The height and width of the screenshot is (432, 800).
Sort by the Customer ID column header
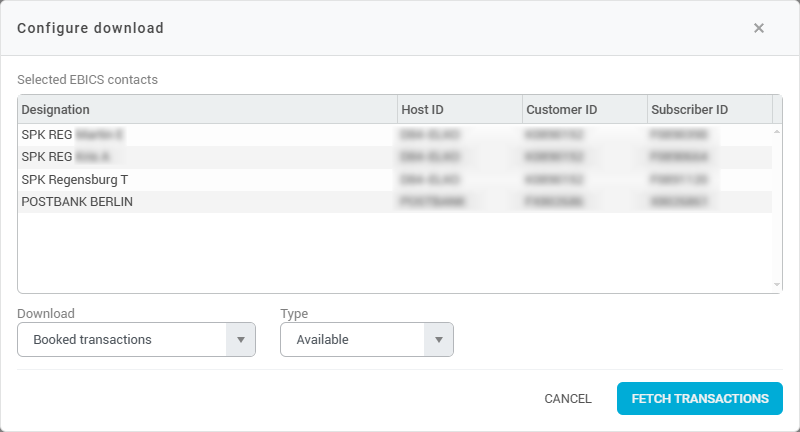pyautogui.click(x=584, y=109)
